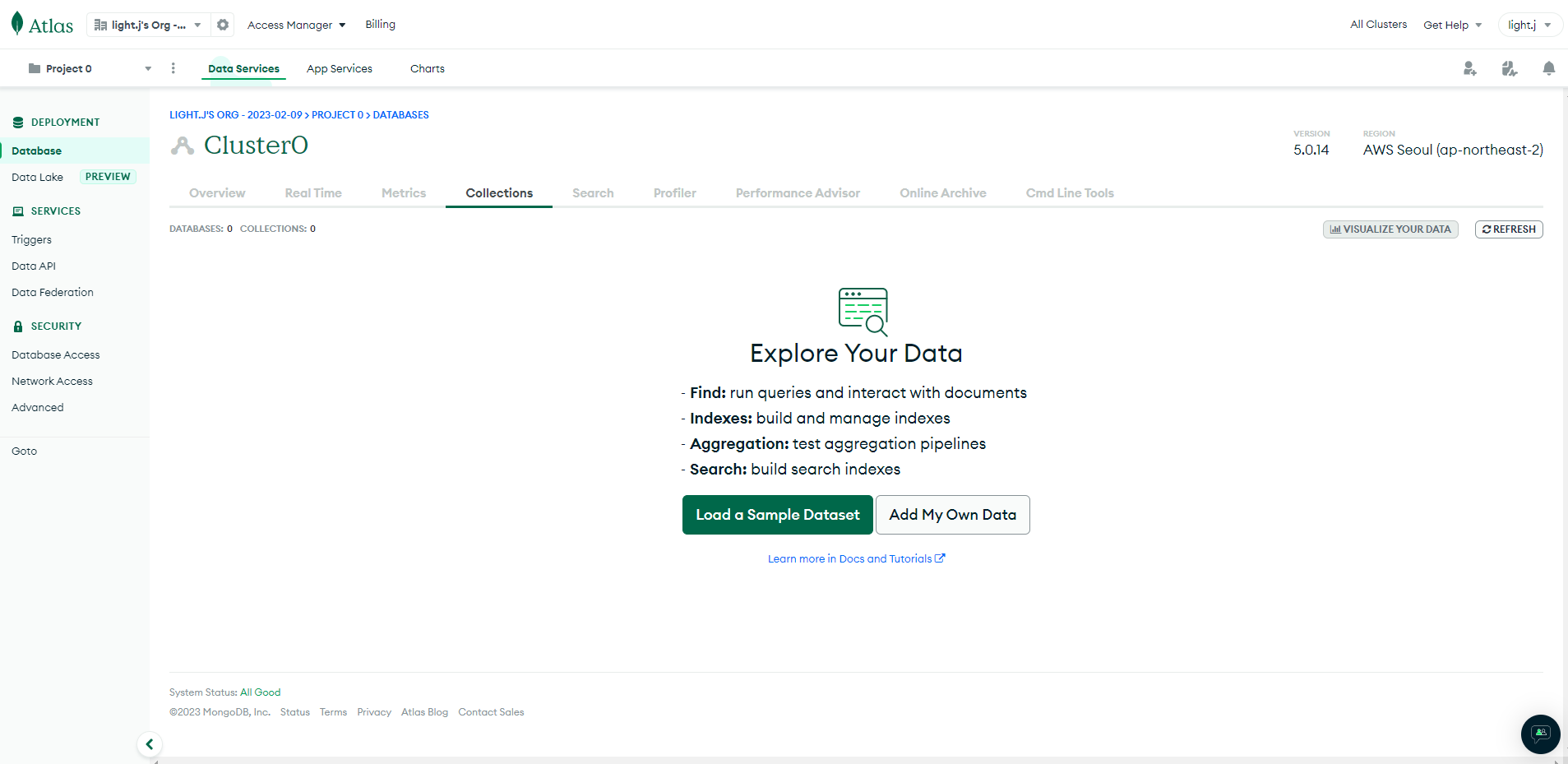Screen dimensions: 1568x764
Task: Open the Metrics tab
Action: point(404,193)
